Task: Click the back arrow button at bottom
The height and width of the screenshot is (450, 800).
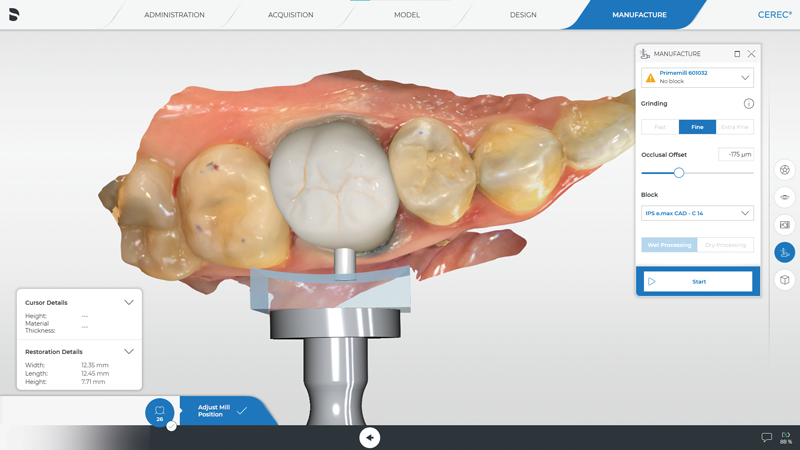Action: 370,437
